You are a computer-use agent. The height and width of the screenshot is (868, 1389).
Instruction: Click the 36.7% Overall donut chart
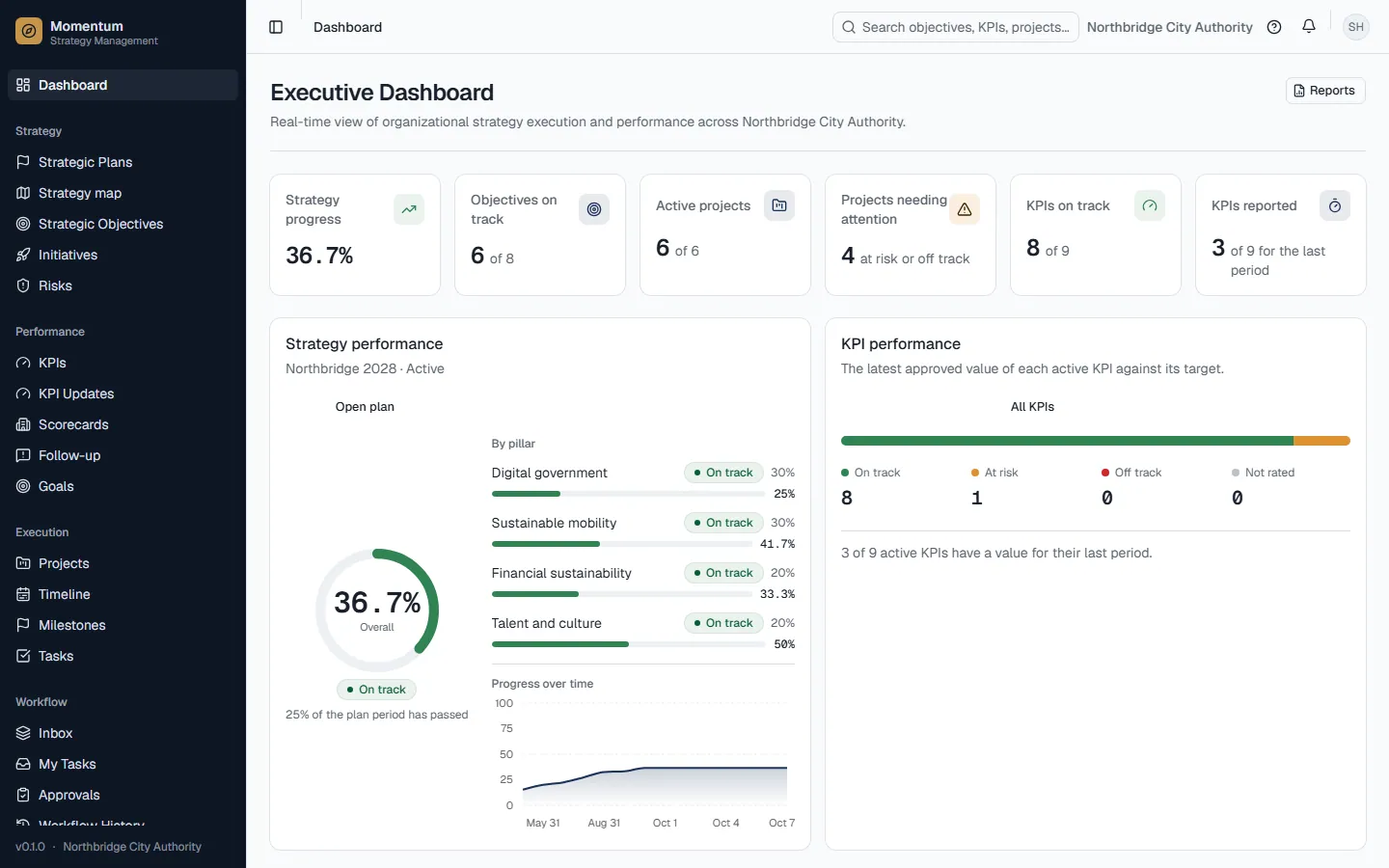pos(377,610)
